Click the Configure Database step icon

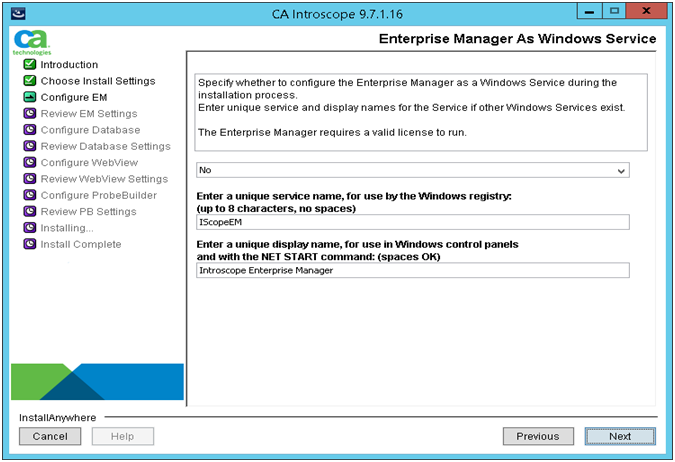(30, 130)
